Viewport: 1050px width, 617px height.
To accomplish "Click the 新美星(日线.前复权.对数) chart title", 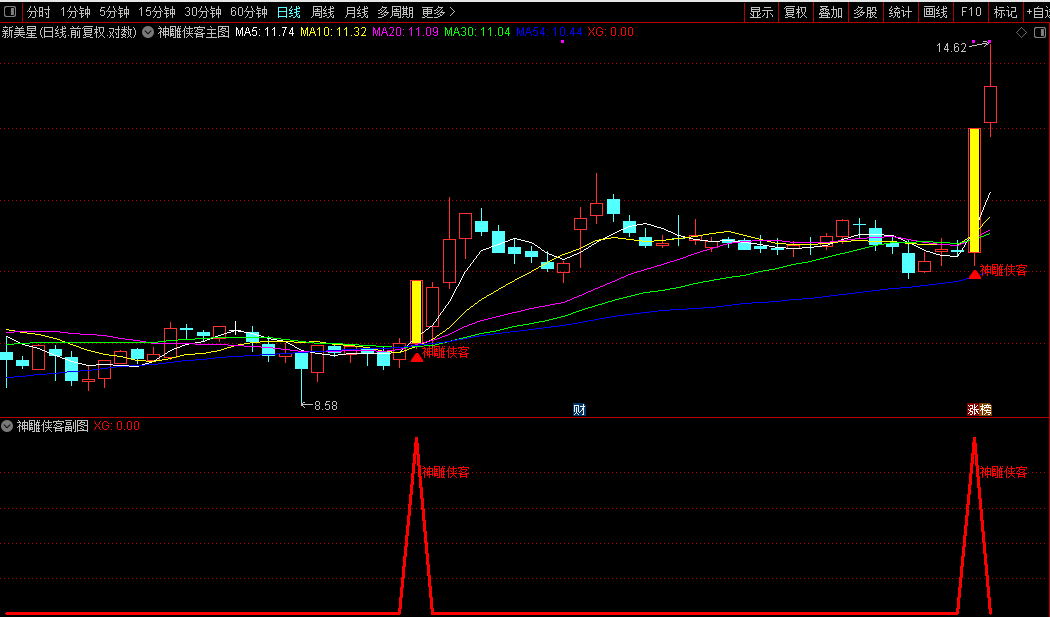I will pos(70,32).
